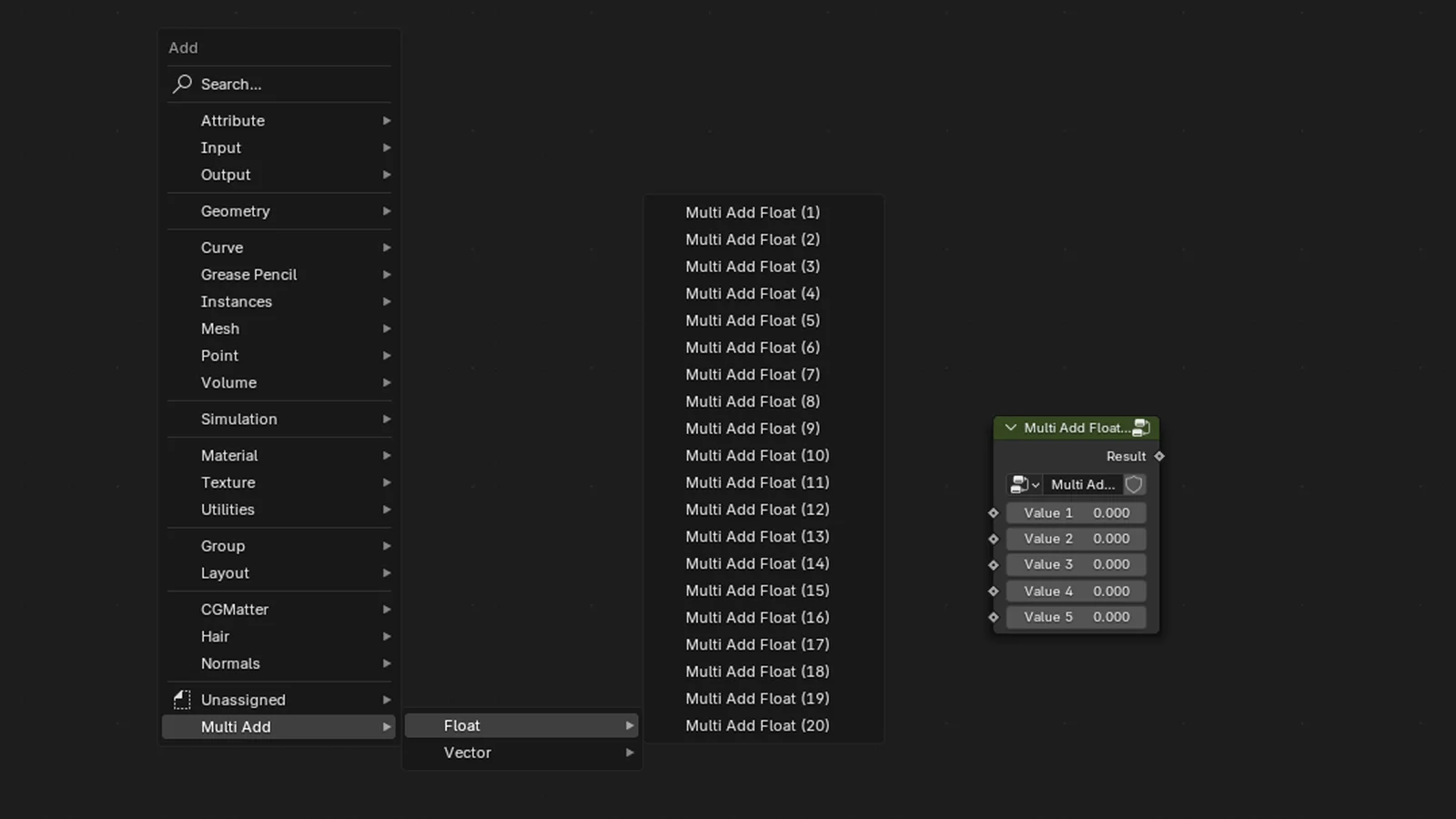Click the Value 1 input socket
The image size is (1456, 819).
994,512
